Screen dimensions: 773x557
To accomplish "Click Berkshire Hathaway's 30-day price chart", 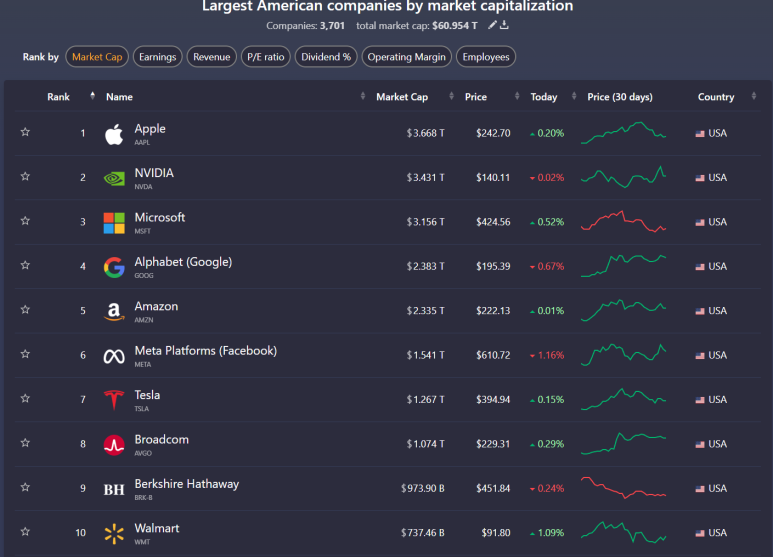I will tap(624, 487).
